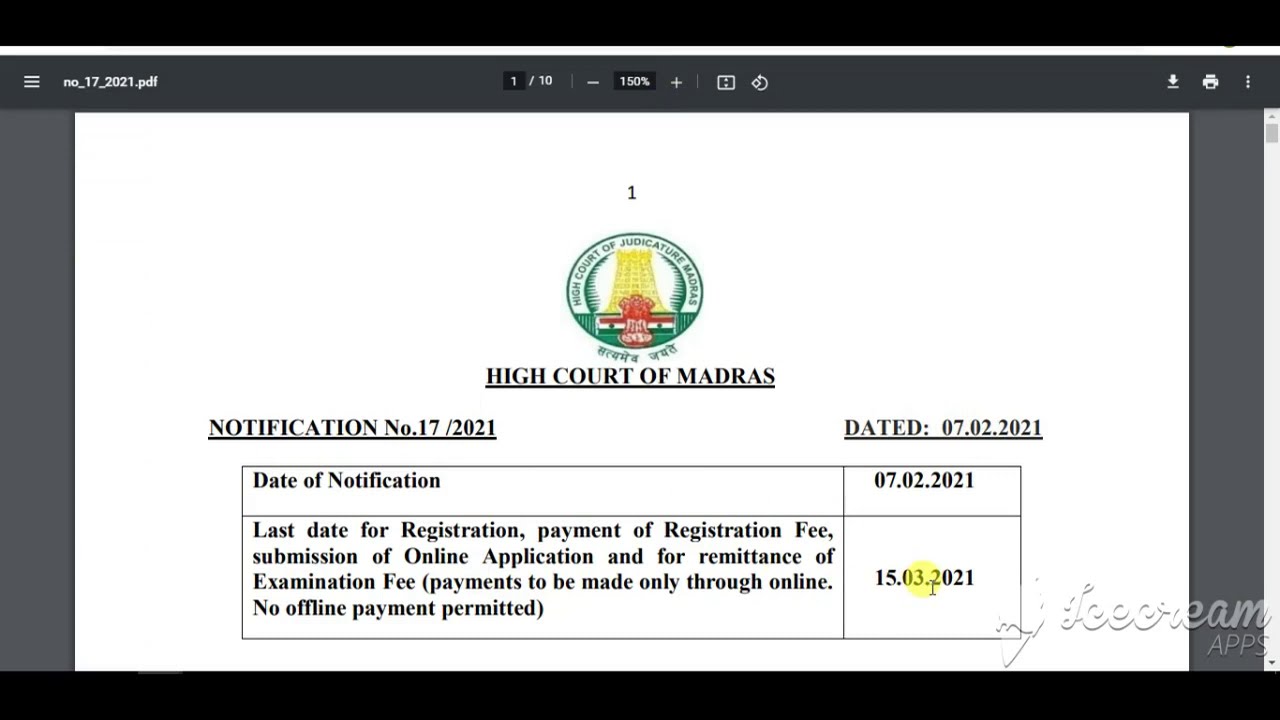Click the Date of Notification cell

point(542,491)
